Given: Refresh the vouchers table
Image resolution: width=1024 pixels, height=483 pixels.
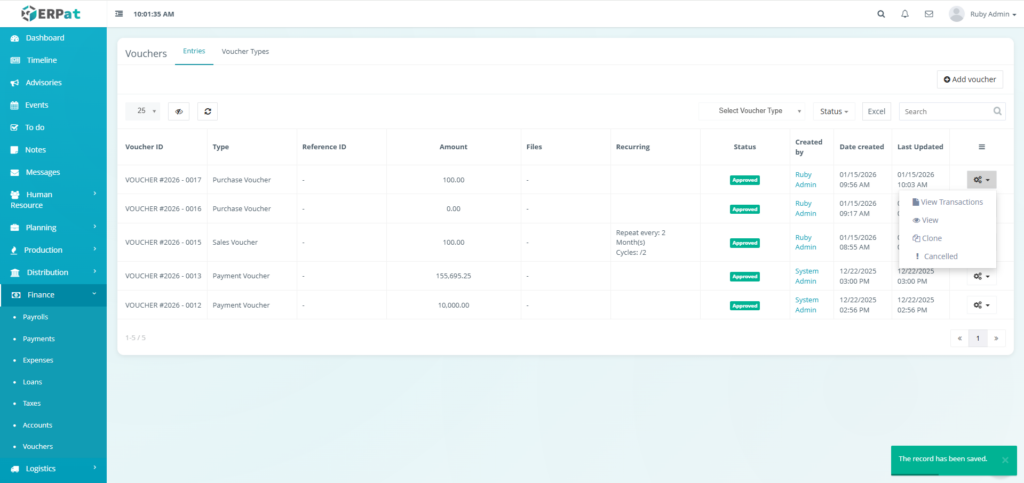Looking at the screenshot, I should [208, 112].
